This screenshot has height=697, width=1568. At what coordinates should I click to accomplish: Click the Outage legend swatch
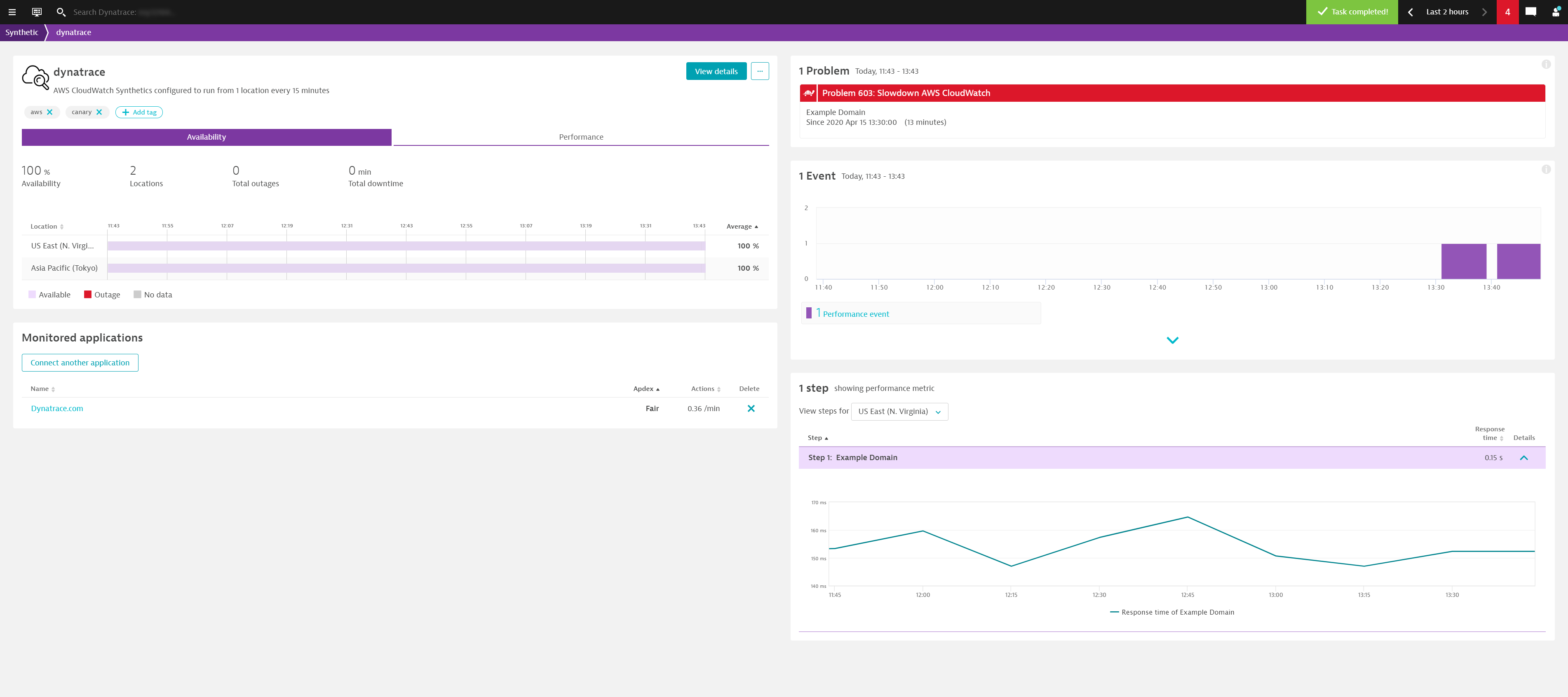click(x=88, y=295)
